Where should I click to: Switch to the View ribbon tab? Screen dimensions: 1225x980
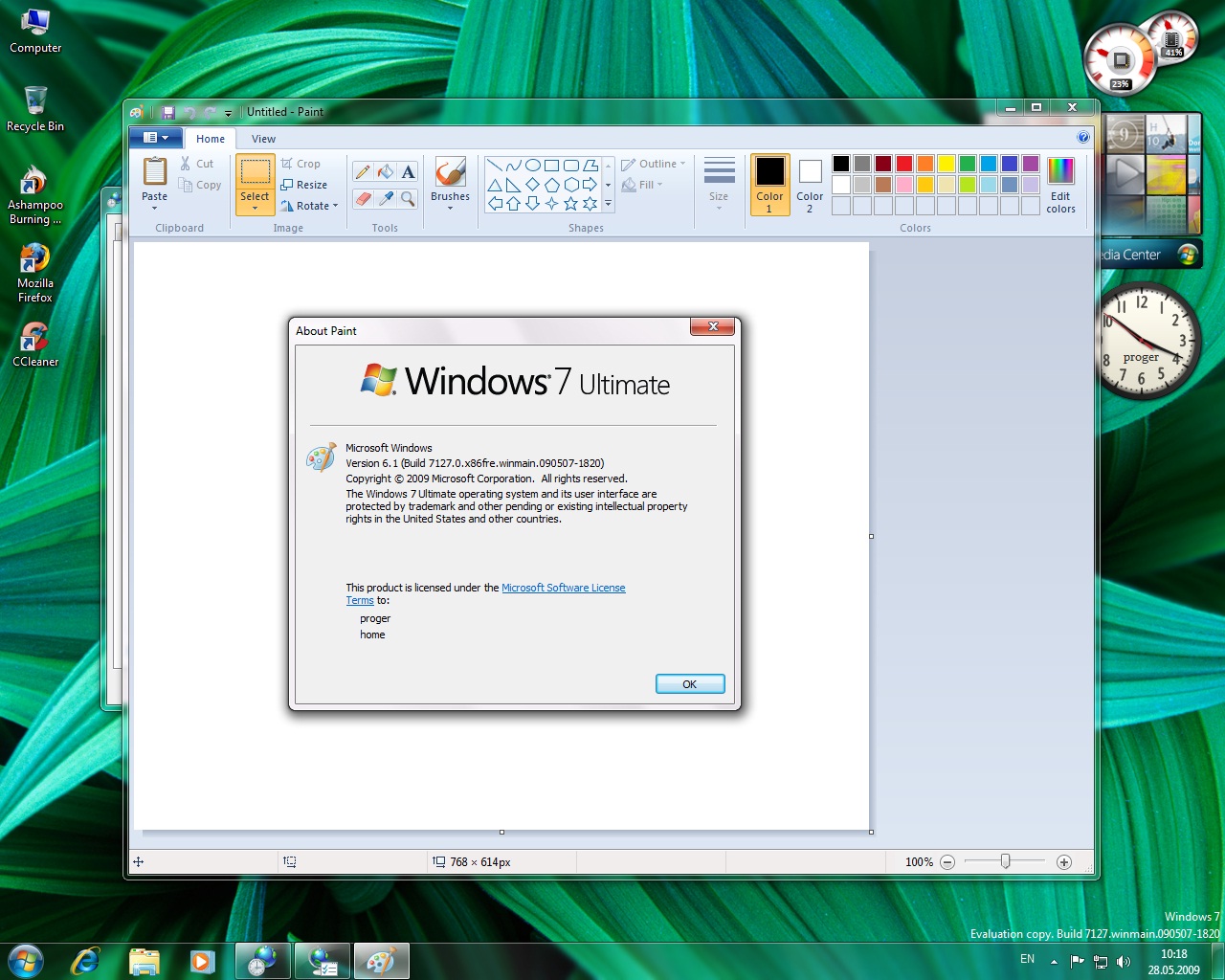point(263,139)
